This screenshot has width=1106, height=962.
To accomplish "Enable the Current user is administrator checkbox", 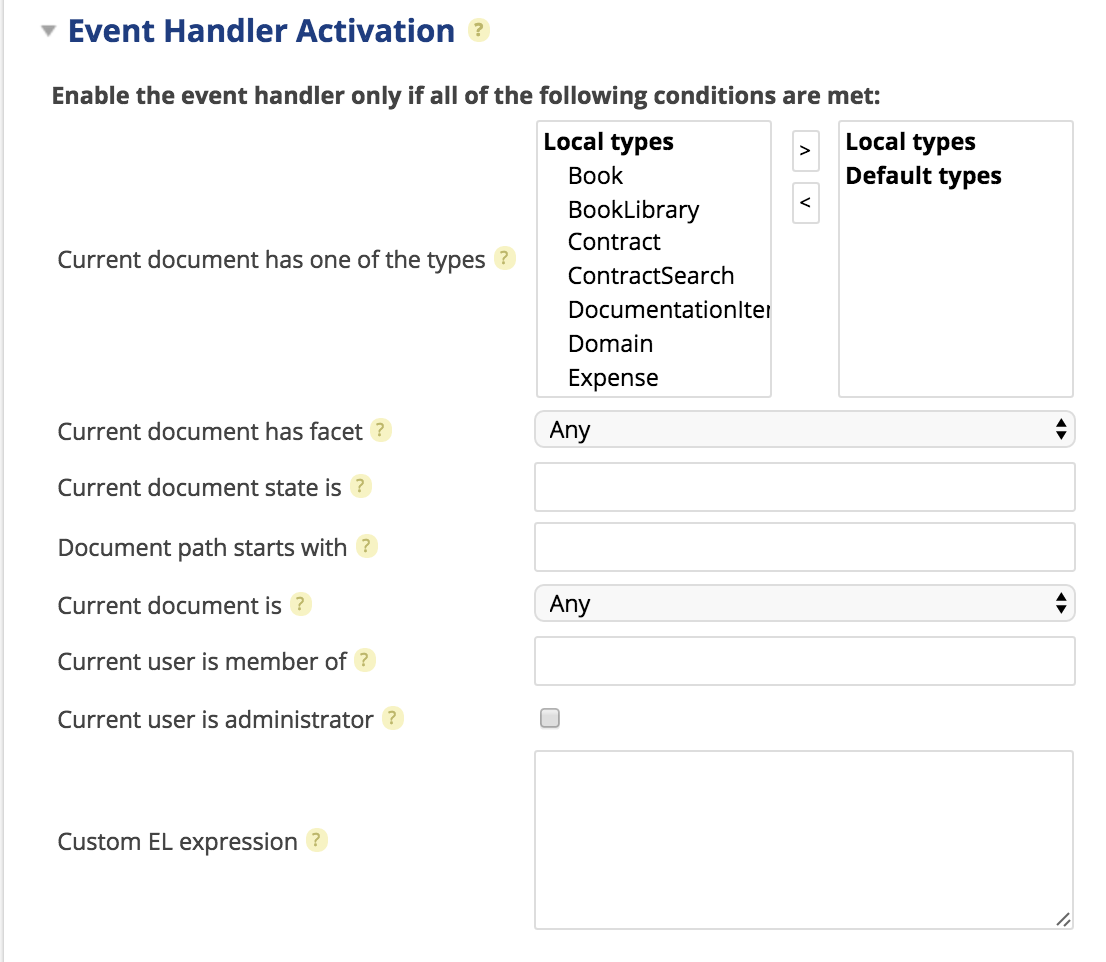I will click(x=549, y=718).
